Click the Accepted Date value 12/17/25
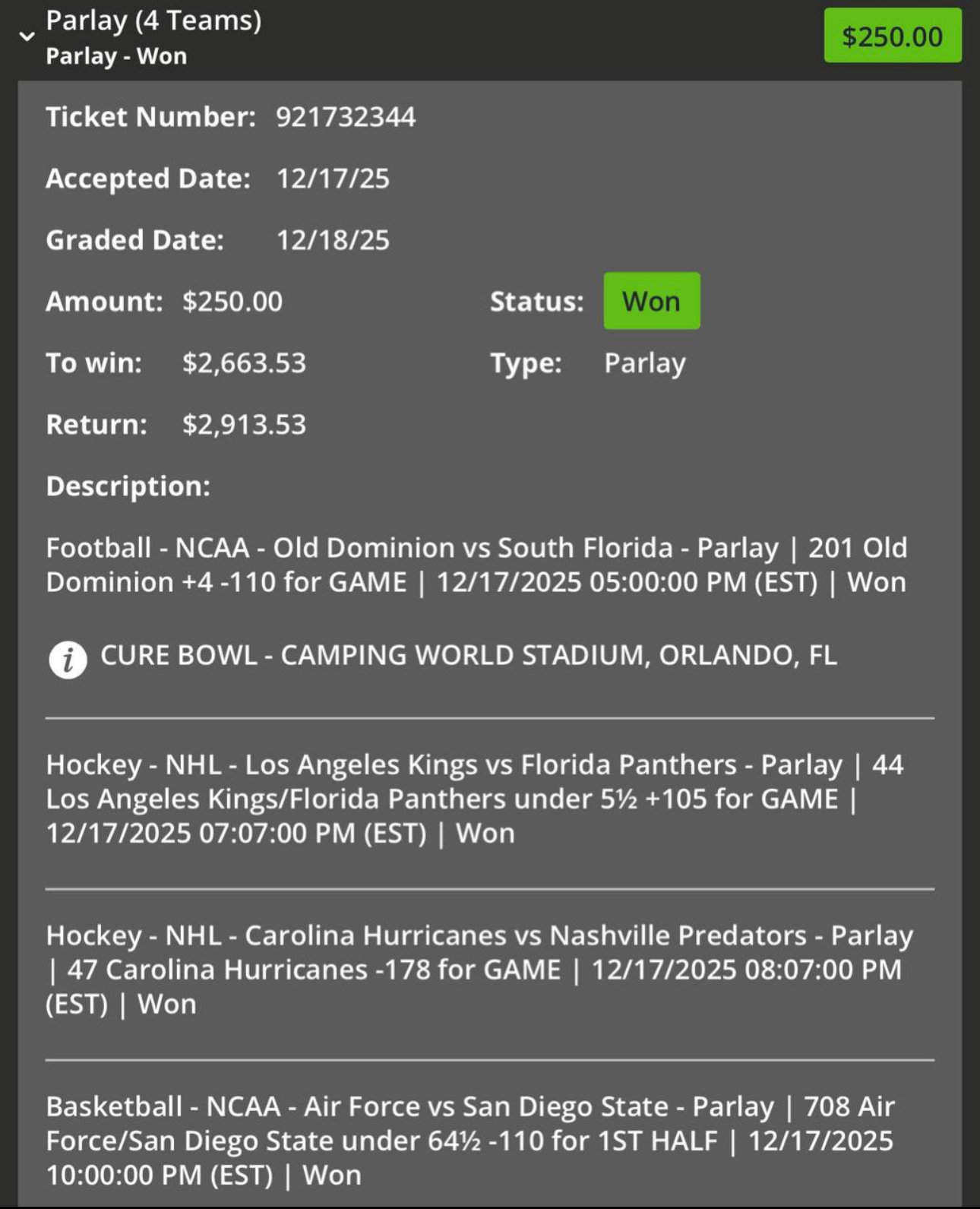Image resolution: width=980 pixels, height=1209 pixels. click(333, 179)
